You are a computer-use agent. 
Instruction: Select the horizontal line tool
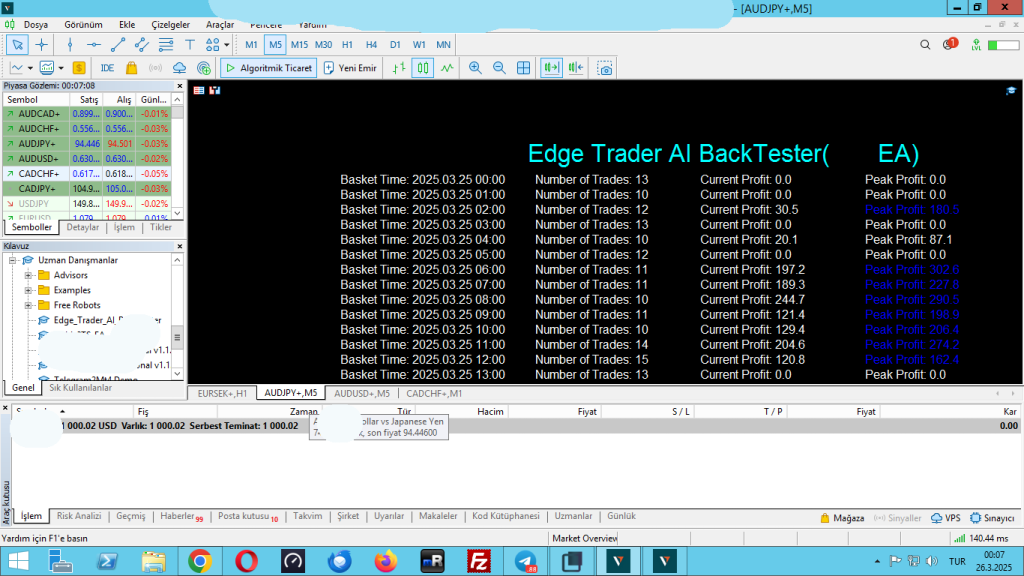(x=94, y=45)
